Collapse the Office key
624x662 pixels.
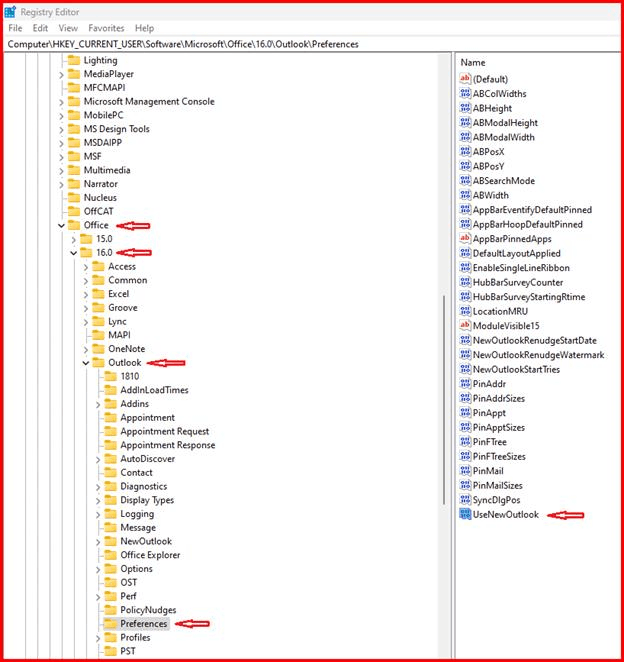(x=61, y=225)
